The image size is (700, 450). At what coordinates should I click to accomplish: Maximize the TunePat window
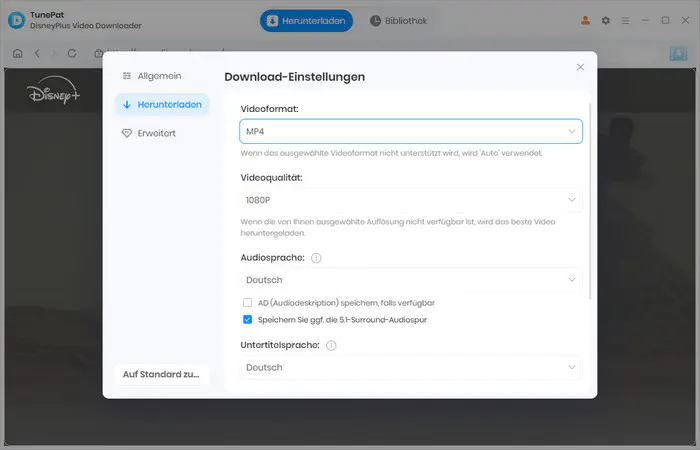pos(665,21)
